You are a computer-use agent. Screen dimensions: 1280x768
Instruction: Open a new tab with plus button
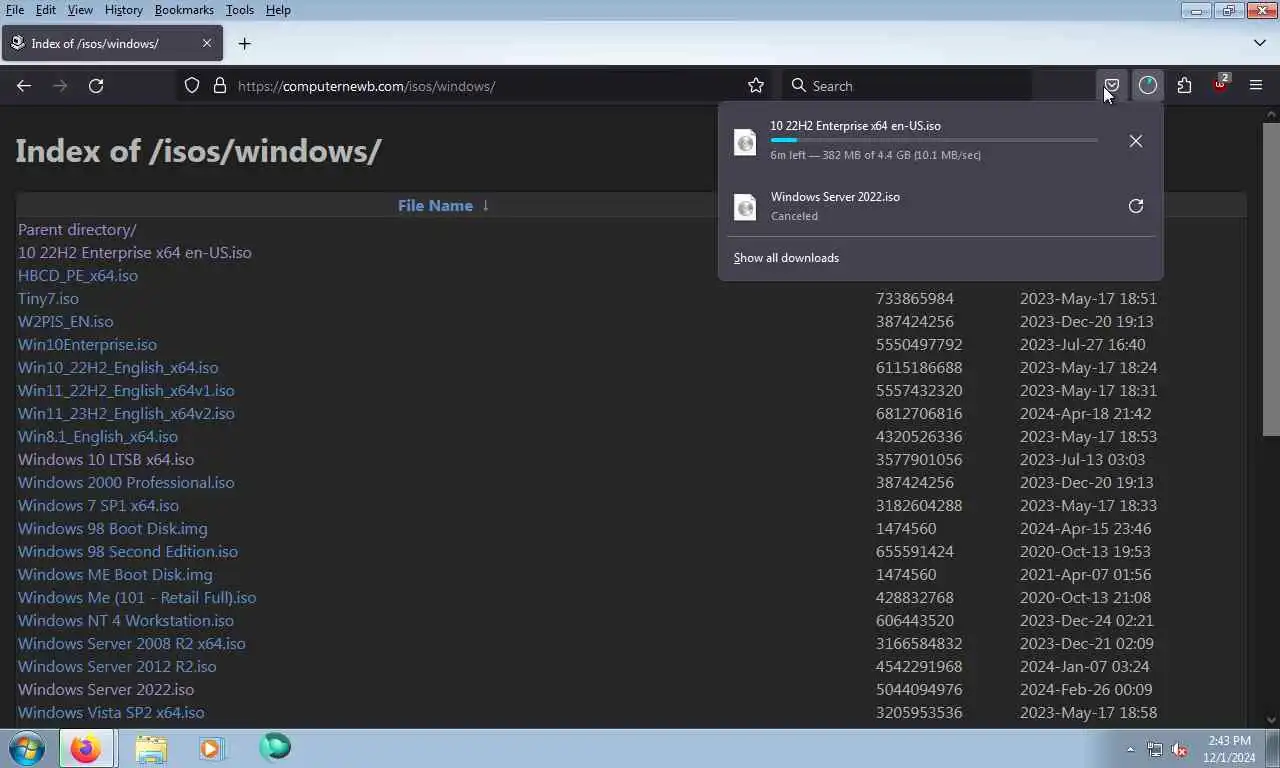(x=244, y=43)
